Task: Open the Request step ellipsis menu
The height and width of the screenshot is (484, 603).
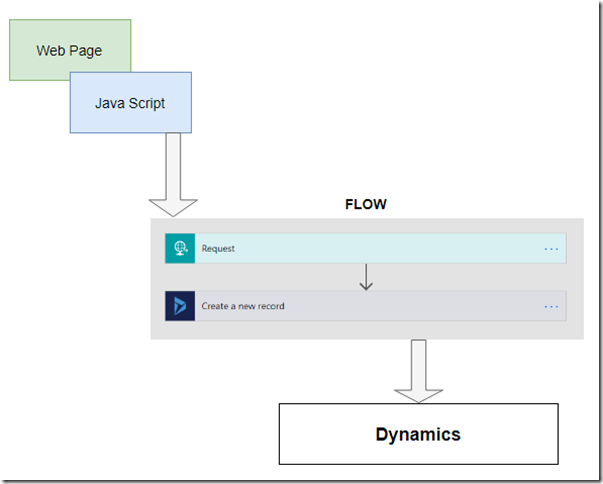Action: (x=551, y=249)
